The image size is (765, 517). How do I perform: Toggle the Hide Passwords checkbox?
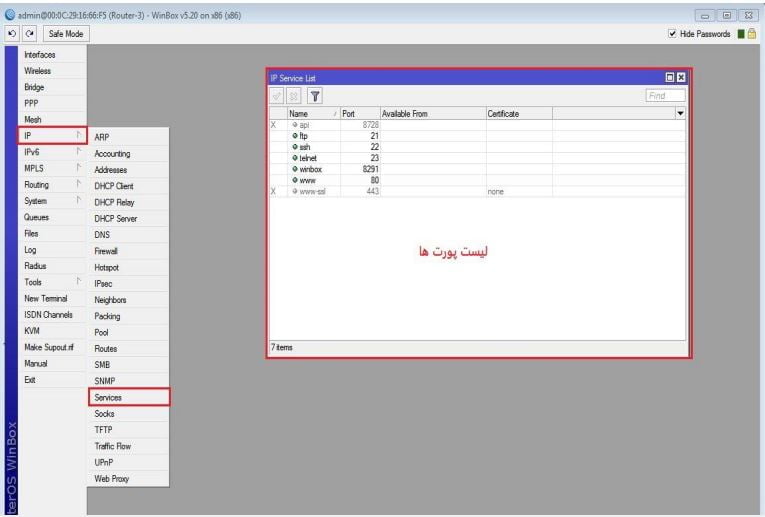(671, 33)
